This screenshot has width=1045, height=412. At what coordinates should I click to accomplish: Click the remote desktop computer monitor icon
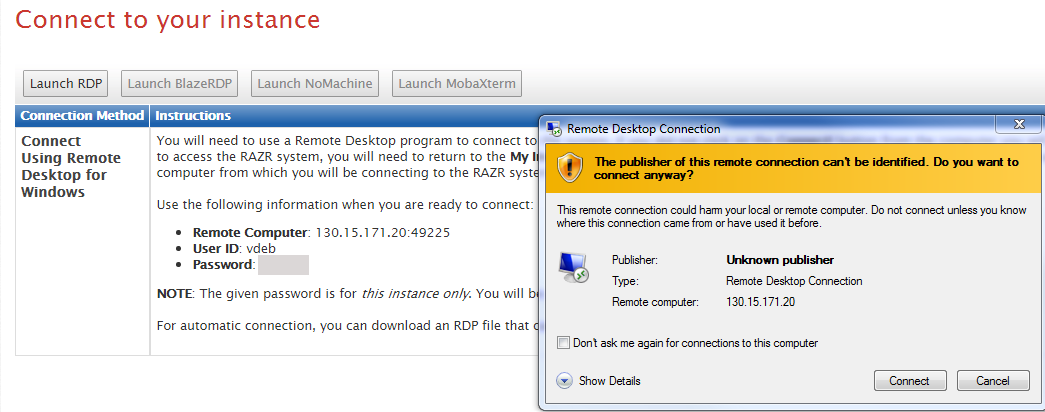click(x=573, y=269)
